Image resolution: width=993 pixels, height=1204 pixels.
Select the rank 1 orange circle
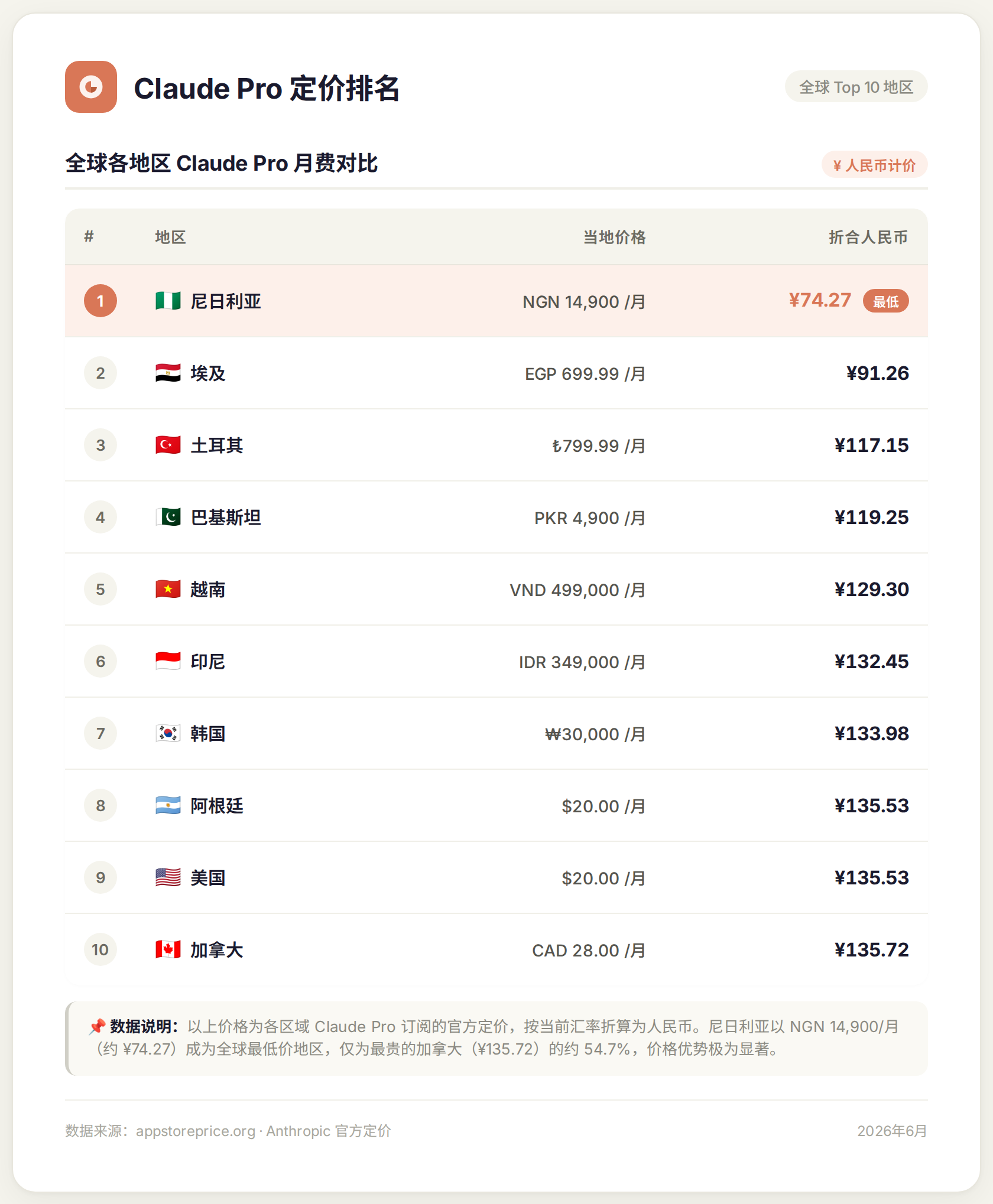[x=100, y=301]
